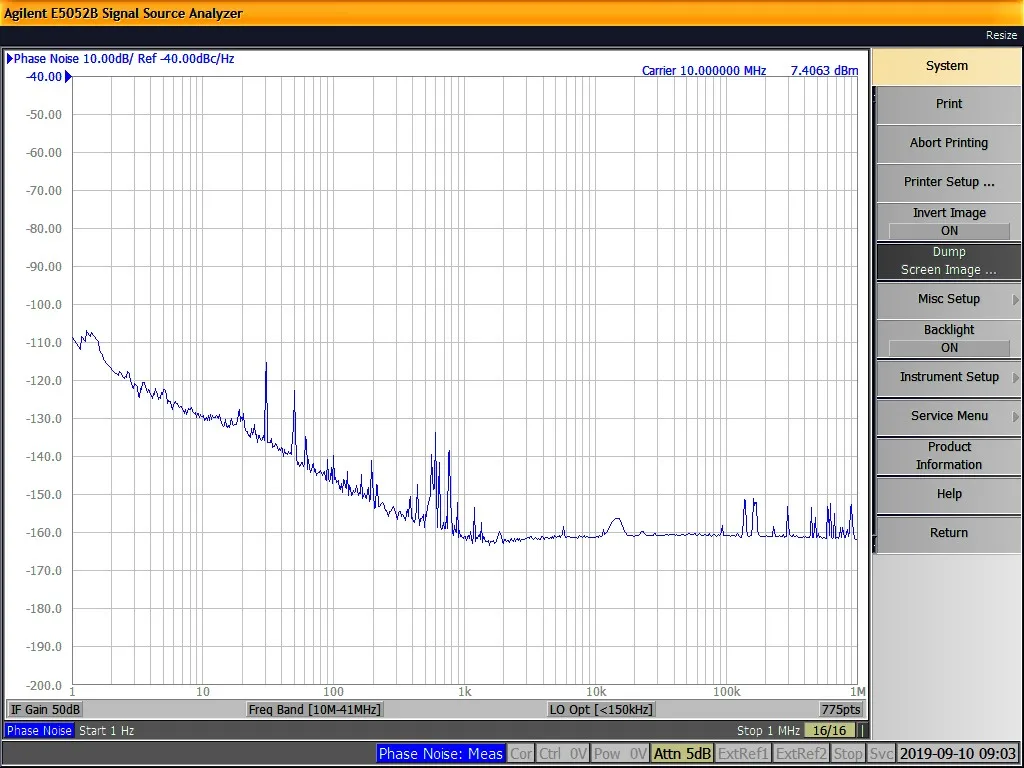Select the Phase Noise trace title arrow
Viewport: 1024px width, 768px height.
pyautogui.click(x=10, y=59)
